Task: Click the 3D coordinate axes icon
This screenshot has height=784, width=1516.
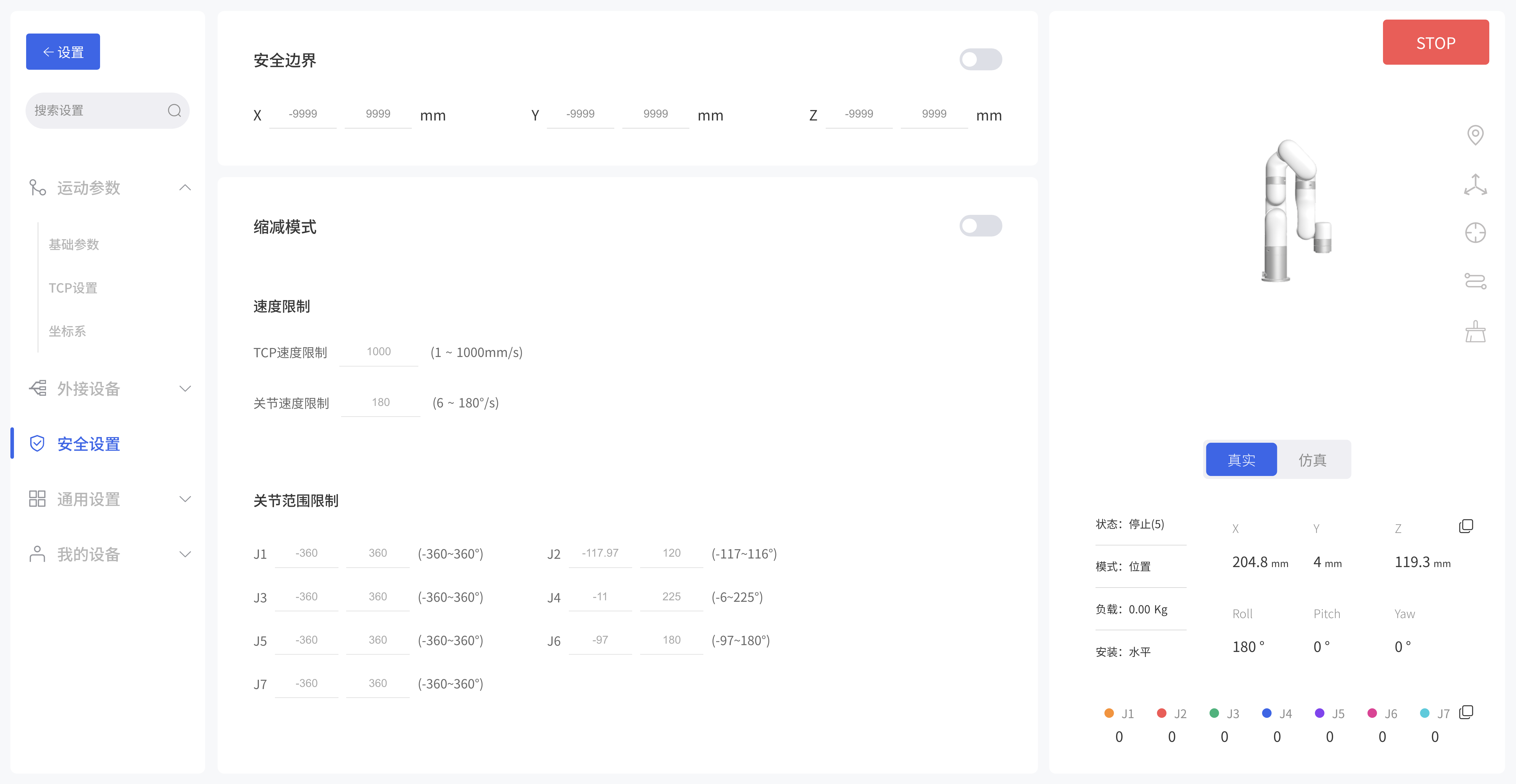Action: click(1475, 185)
